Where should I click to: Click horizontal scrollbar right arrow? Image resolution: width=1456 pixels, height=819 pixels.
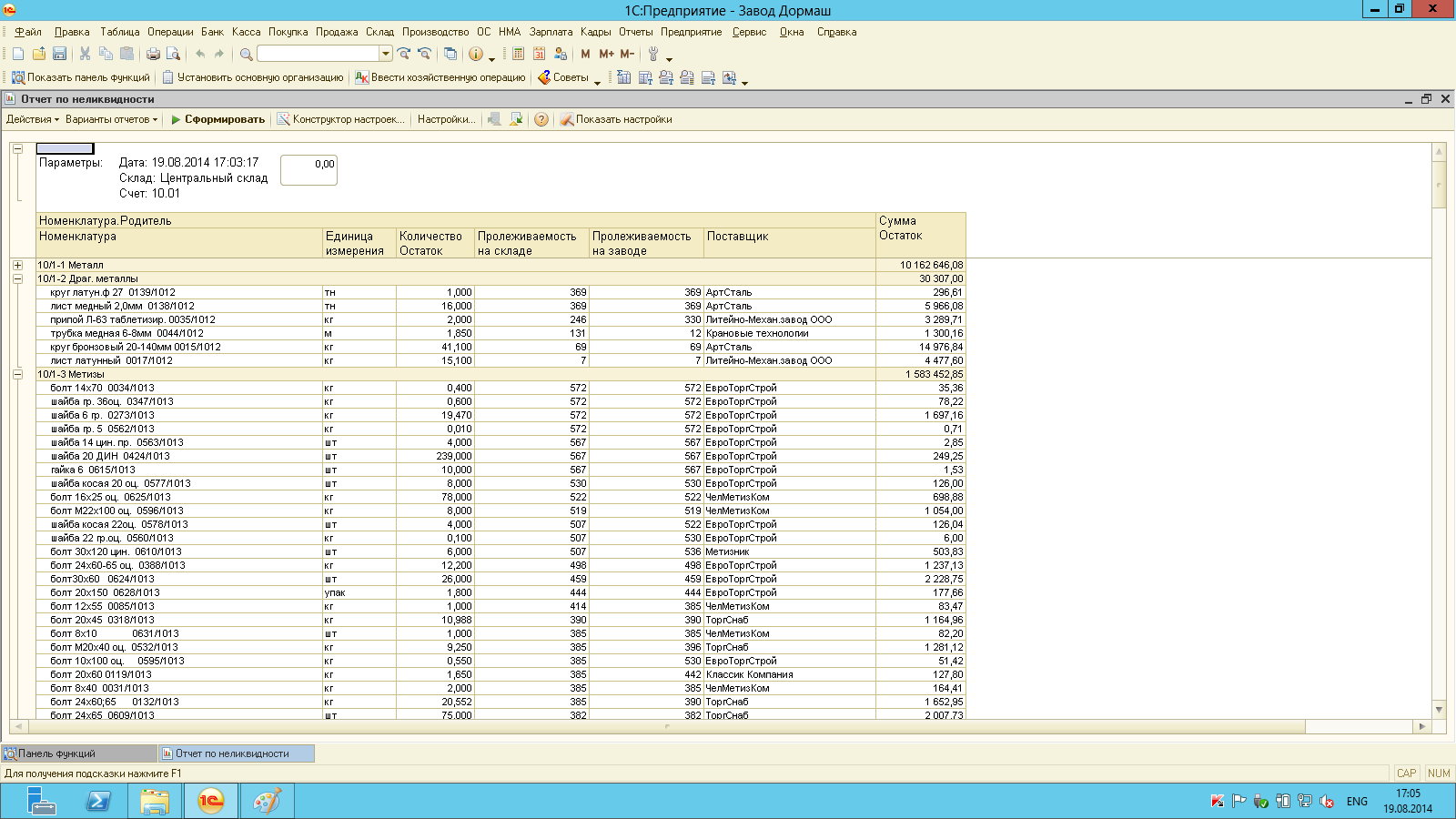[x=1422, y=726]
